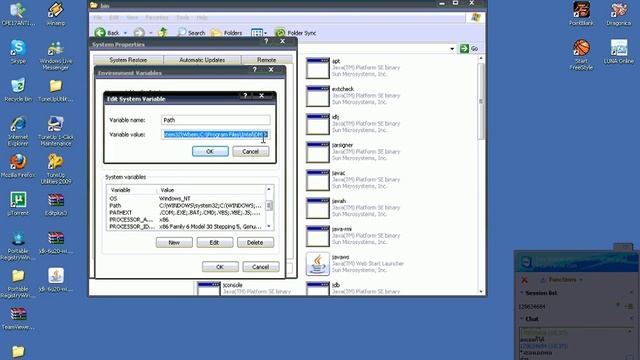This screenshot has width=640, height=360.
Task: Open TuneUp Utilities 2009 icon
Action: [x=56, y=169]
